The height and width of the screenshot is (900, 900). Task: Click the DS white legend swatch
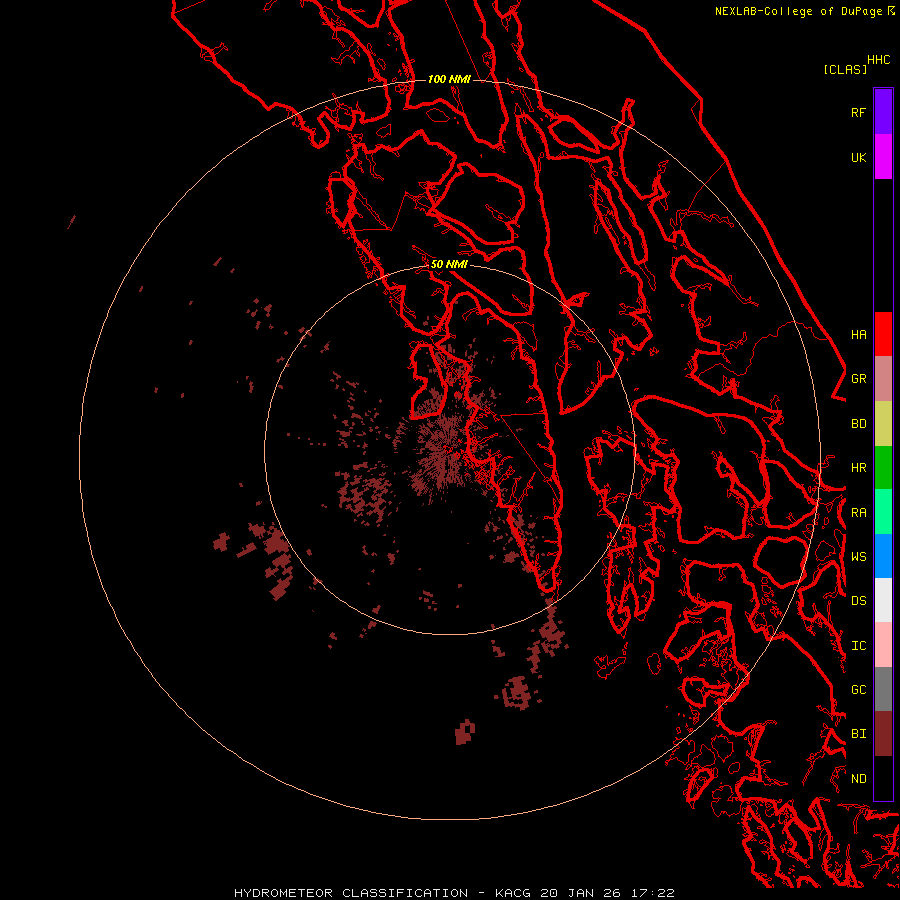(883, 600)
